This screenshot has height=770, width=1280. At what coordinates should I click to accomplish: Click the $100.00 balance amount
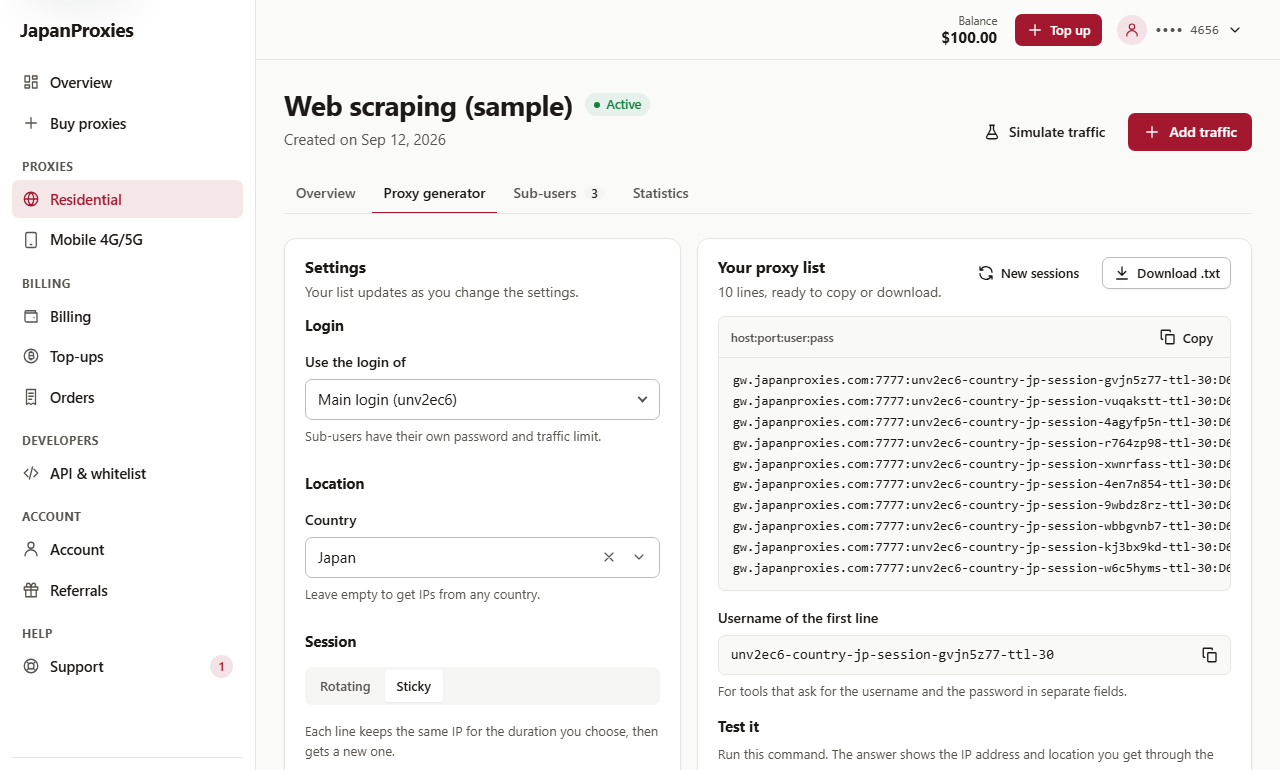[x=969, y=38]
